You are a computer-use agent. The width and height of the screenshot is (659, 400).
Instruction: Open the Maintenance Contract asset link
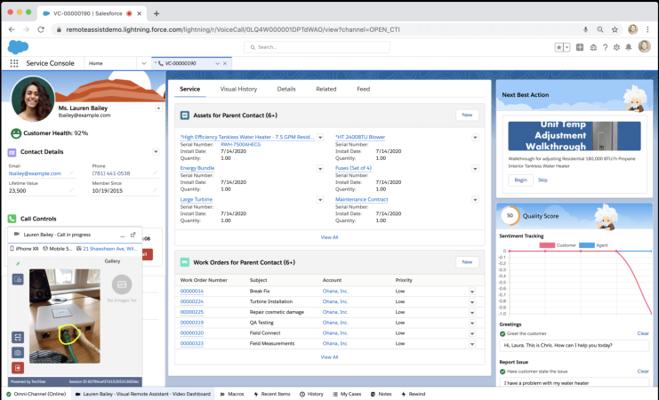tap(361, 199)
